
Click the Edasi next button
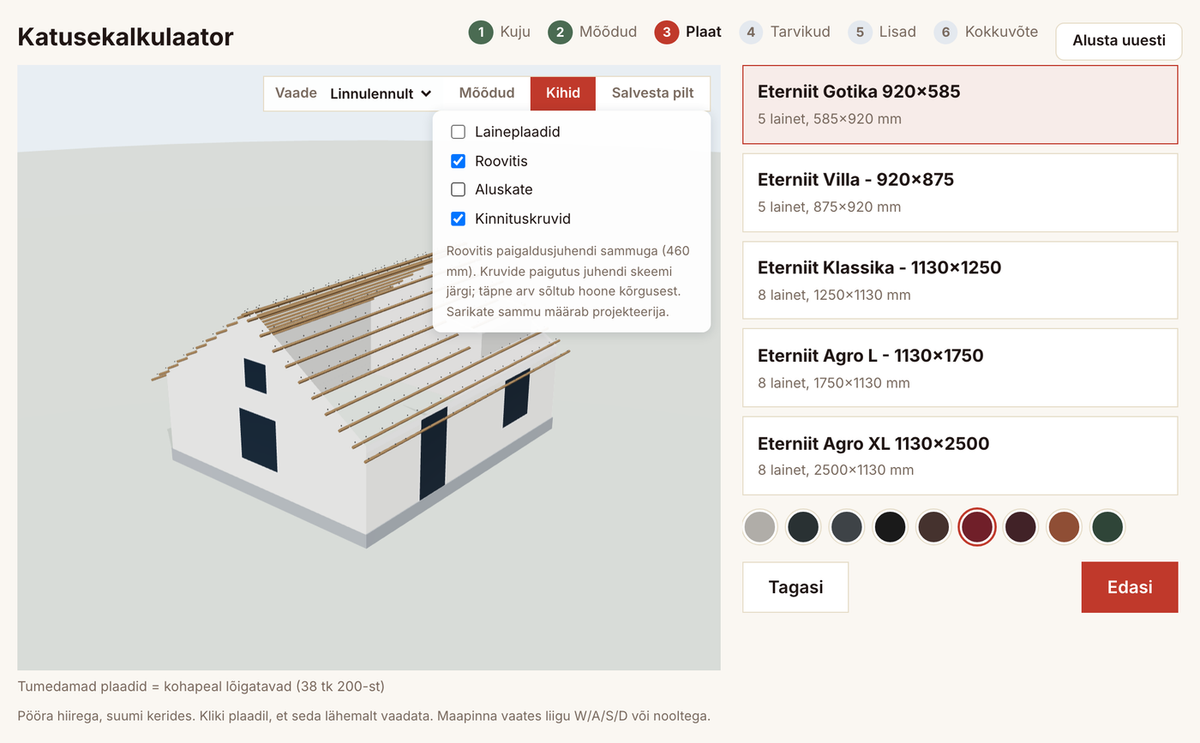click(x=1130, y=587)
